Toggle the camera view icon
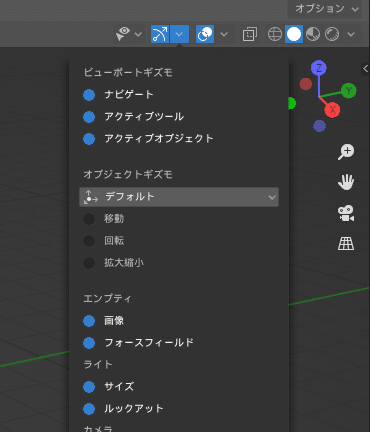The width and height of the screenshot is (370, 432). tap(346, 213)
